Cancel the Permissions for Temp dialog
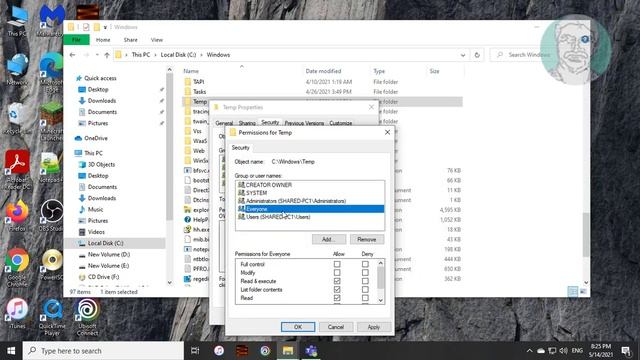The height and width of the screenshot is (360, 640). click(x=336, y=327)
